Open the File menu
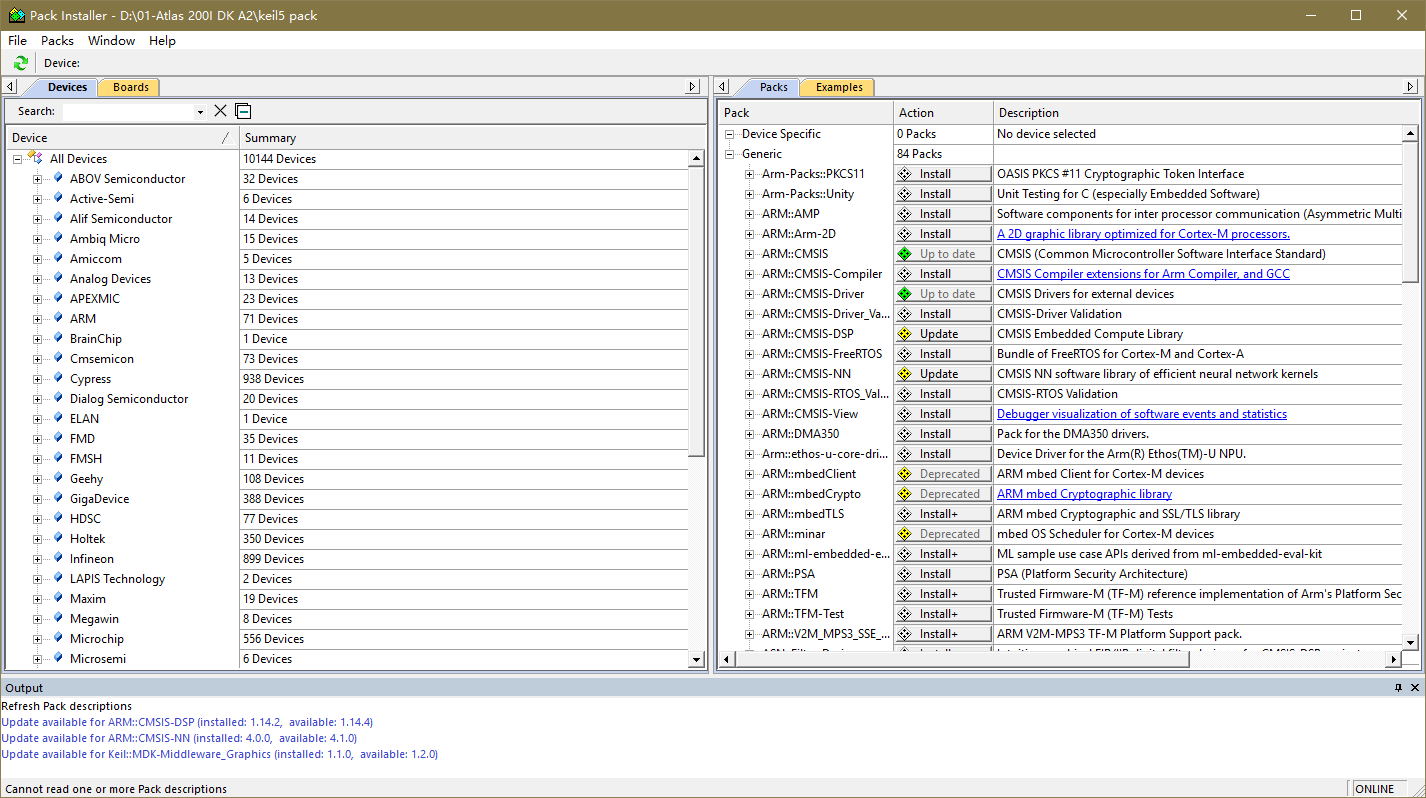Viewport: 1426px width, 798px height. (x=17, y=41)
